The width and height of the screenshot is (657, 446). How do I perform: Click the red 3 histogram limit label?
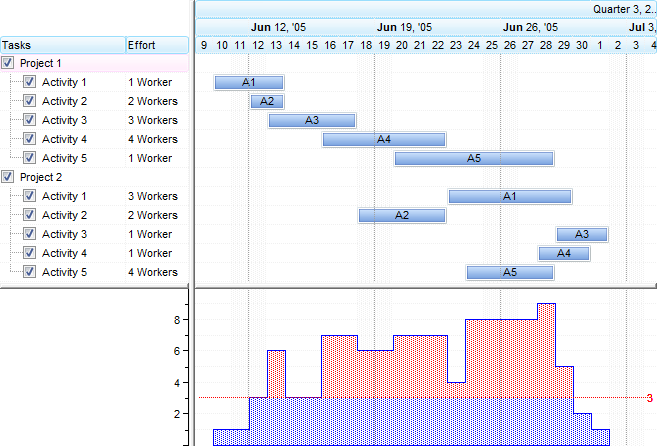tap(649, 398)
